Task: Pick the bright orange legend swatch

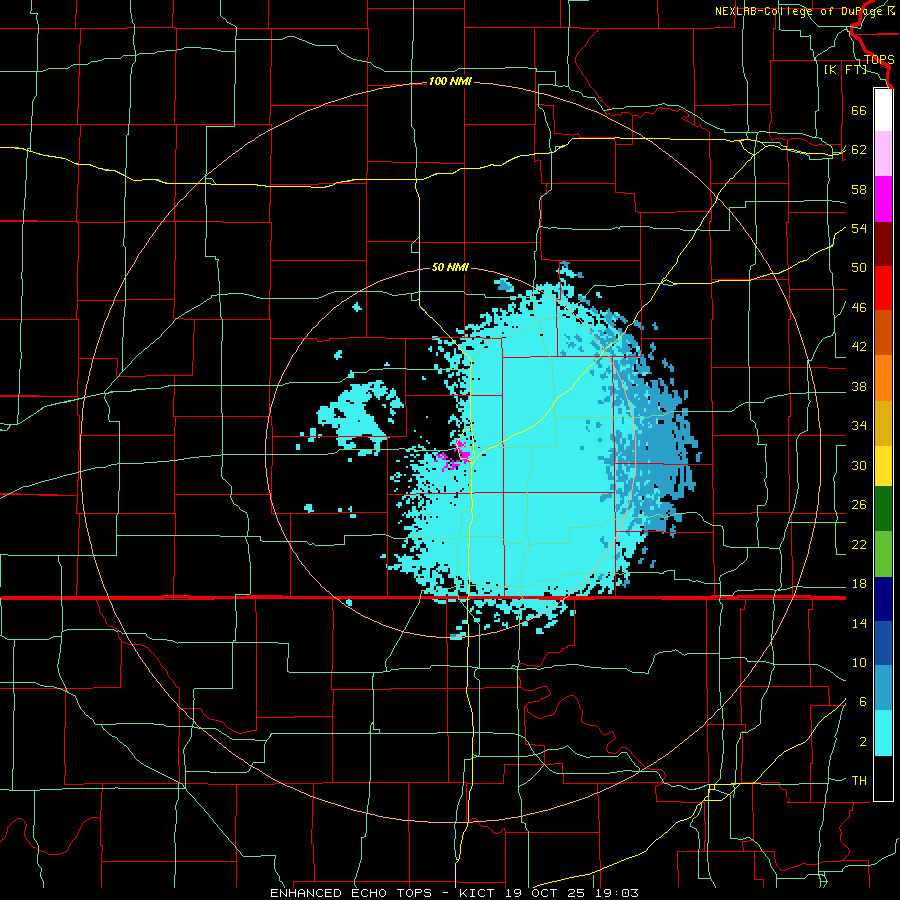Action: pyautogui.click(x=883, y=378)
